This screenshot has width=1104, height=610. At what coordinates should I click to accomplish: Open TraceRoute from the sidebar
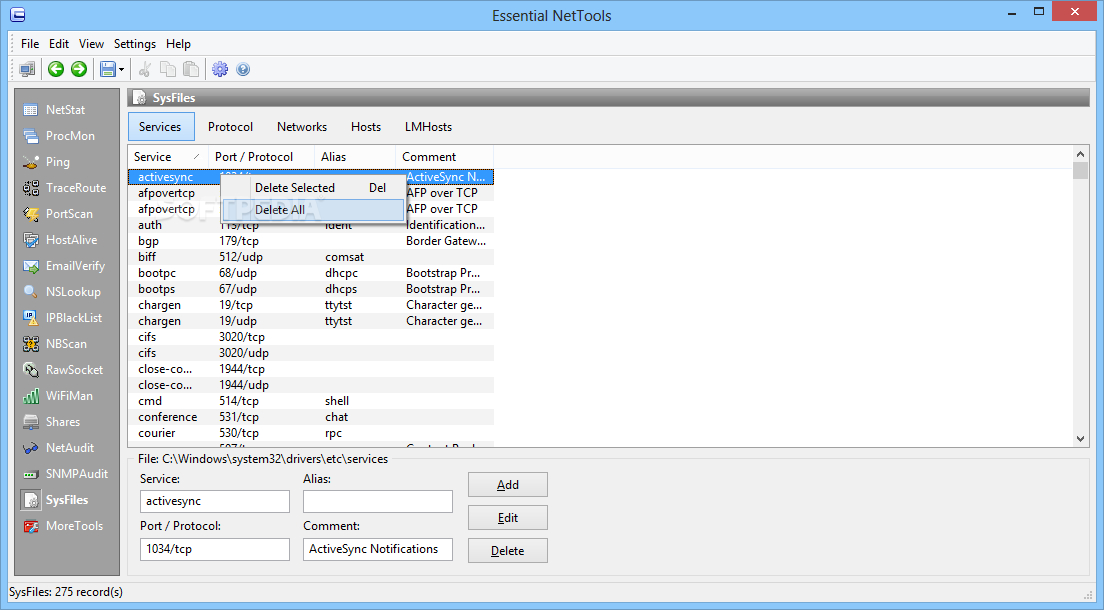tap(65, 188)
